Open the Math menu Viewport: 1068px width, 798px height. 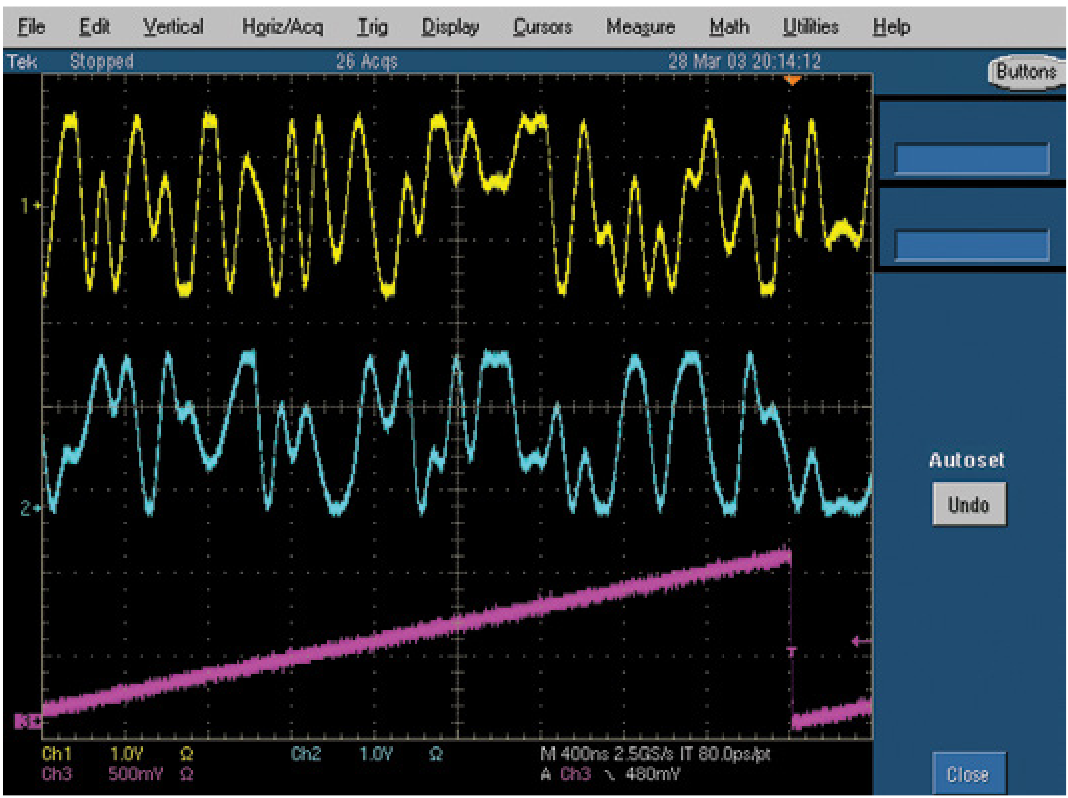point(729,27)
